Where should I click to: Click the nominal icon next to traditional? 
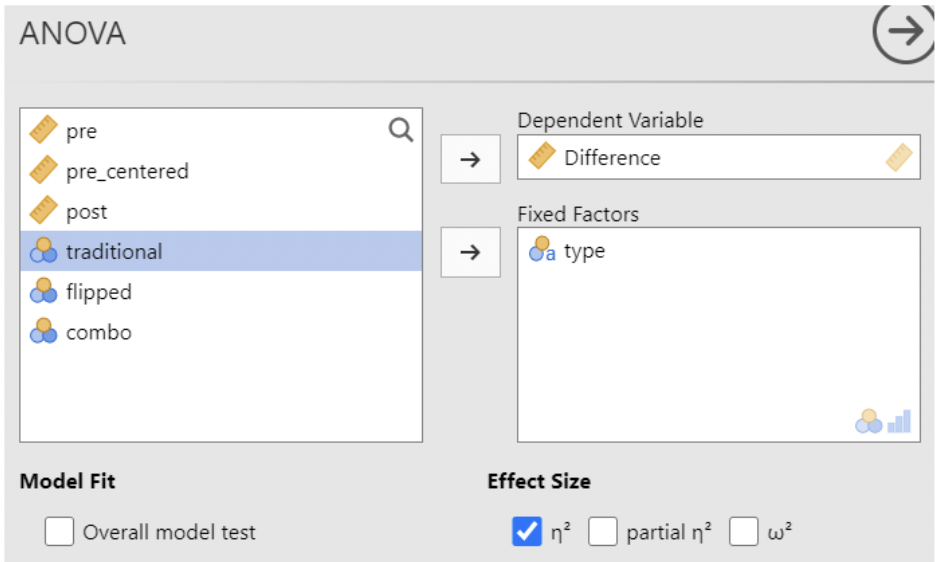(x=43, y=251)
